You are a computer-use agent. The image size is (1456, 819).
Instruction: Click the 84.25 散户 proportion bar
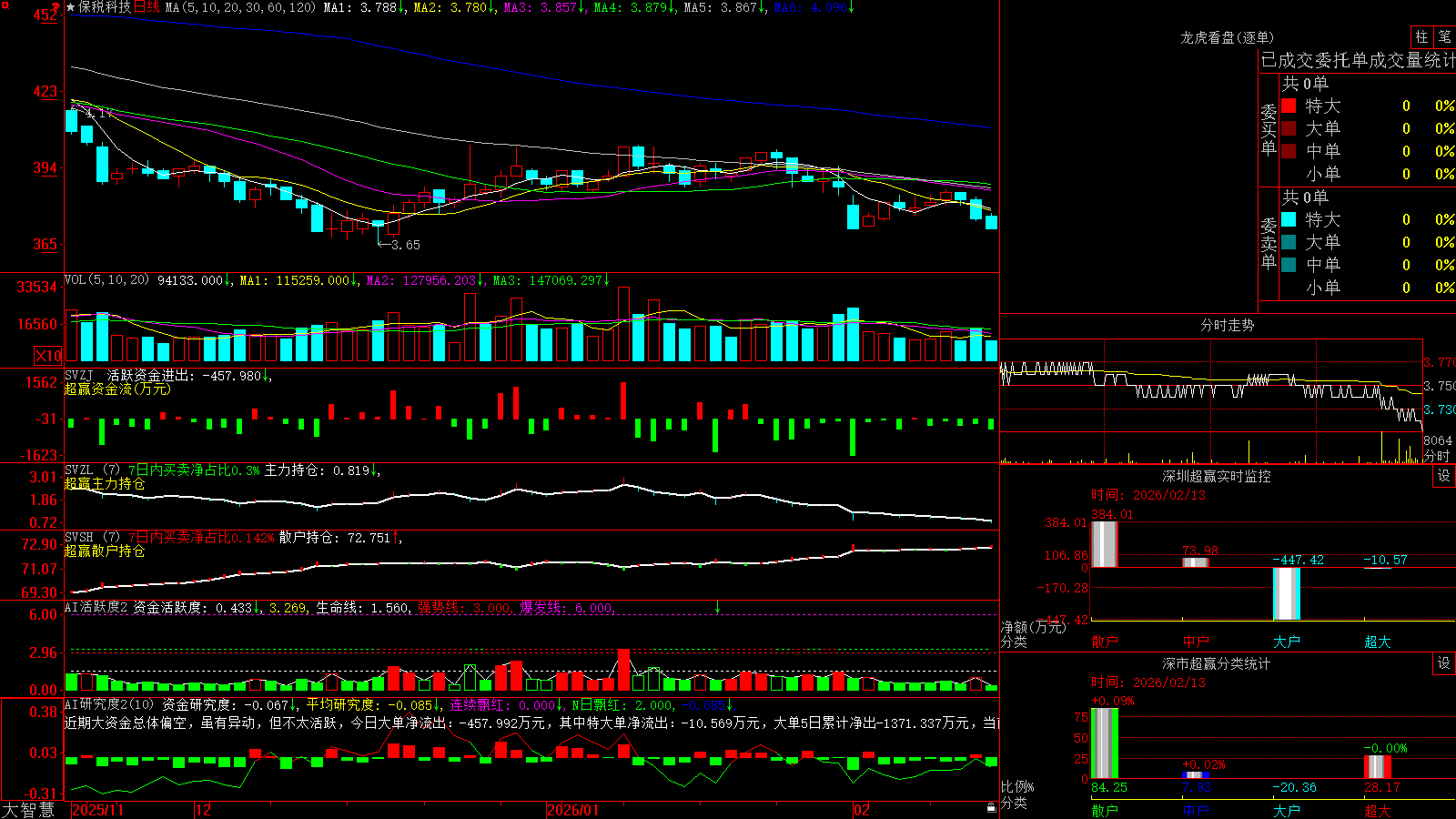[1105, 743]
